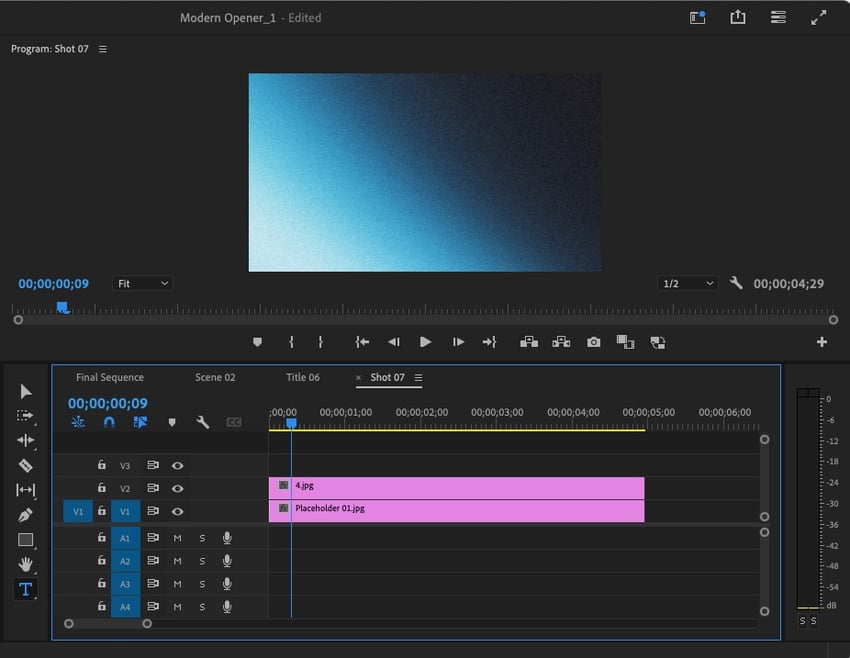This screenshot has height=658, width=850.
Task: Open the Program Shot 07 panel menu
Action: coord(104,48)
